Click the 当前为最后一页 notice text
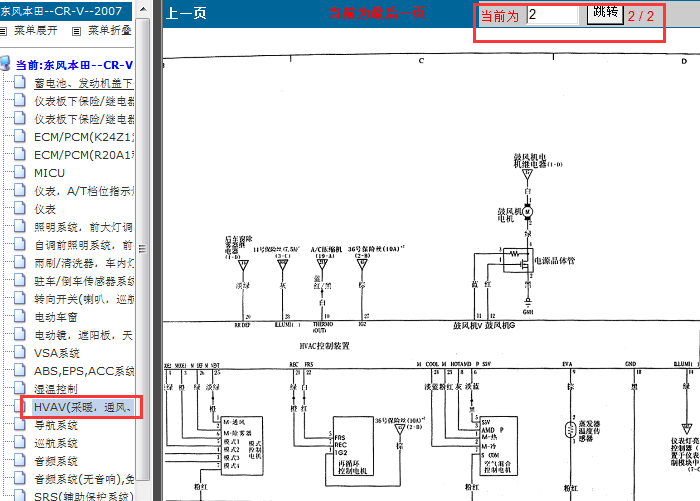 pos(377,13)
